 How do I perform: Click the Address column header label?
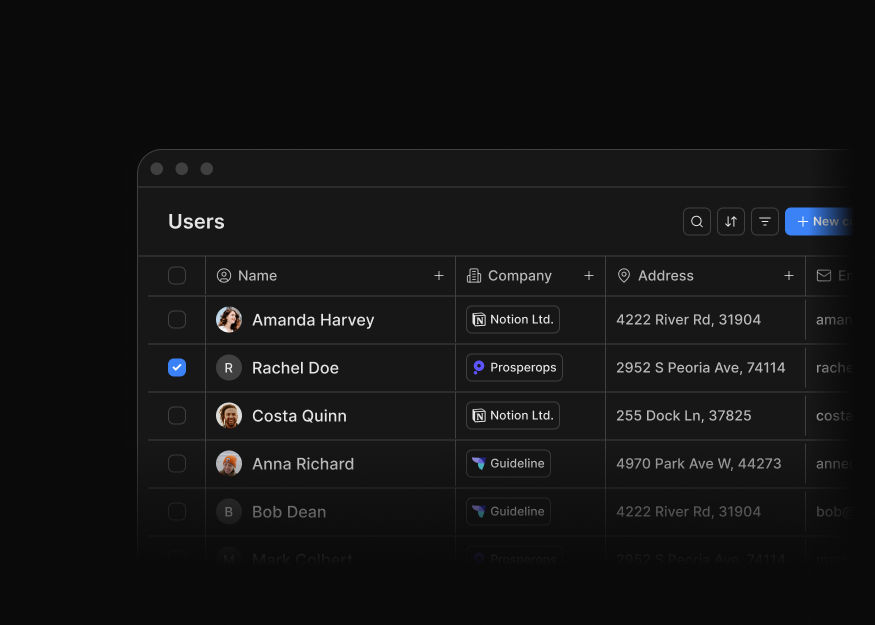pos(666,276)
